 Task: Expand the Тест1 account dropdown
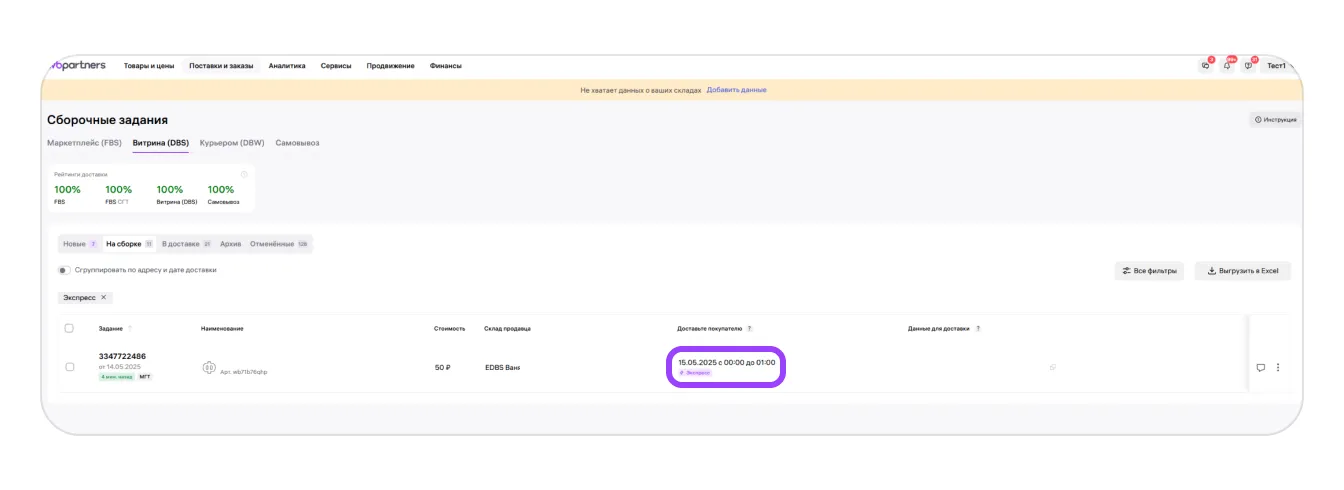coord(1278,66)
